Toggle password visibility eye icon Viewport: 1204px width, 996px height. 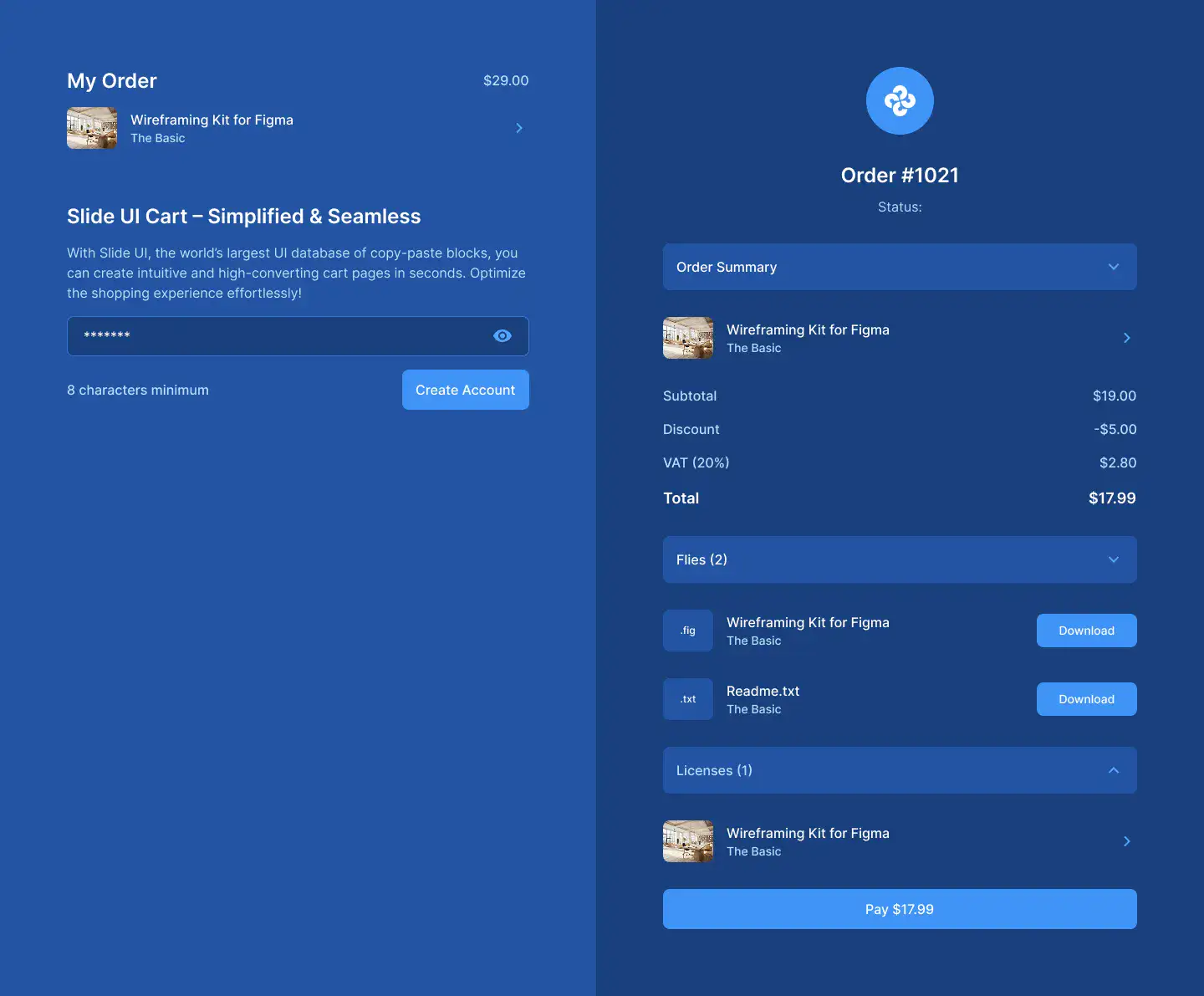(x=503, y=335)
